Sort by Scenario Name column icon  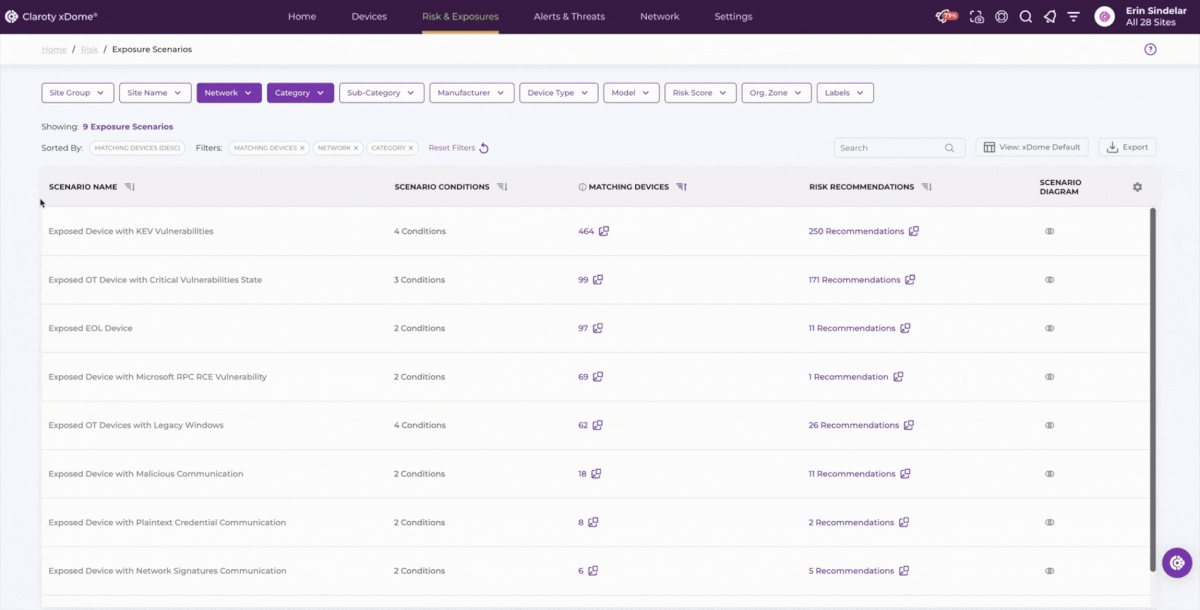coord(130,187)
